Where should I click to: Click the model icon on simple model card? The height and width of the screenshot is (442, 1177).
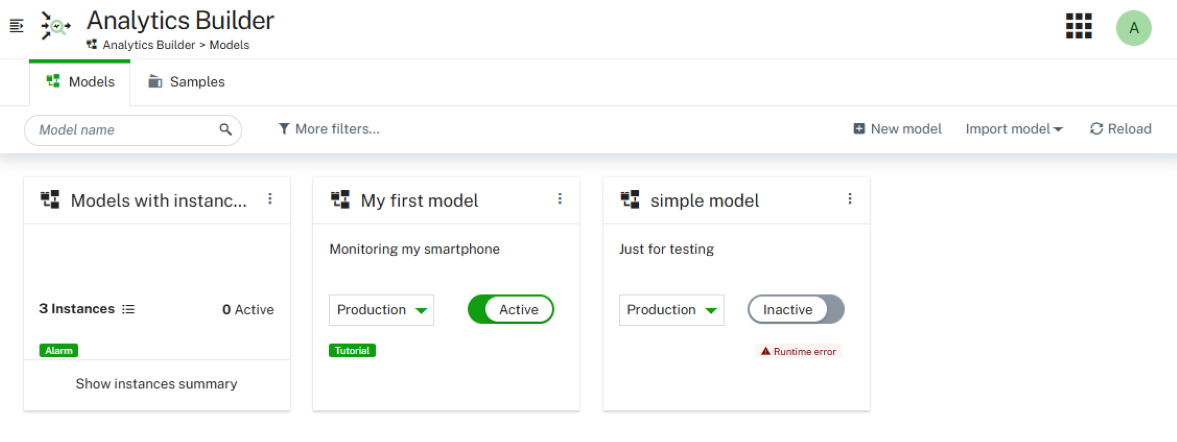630,200
